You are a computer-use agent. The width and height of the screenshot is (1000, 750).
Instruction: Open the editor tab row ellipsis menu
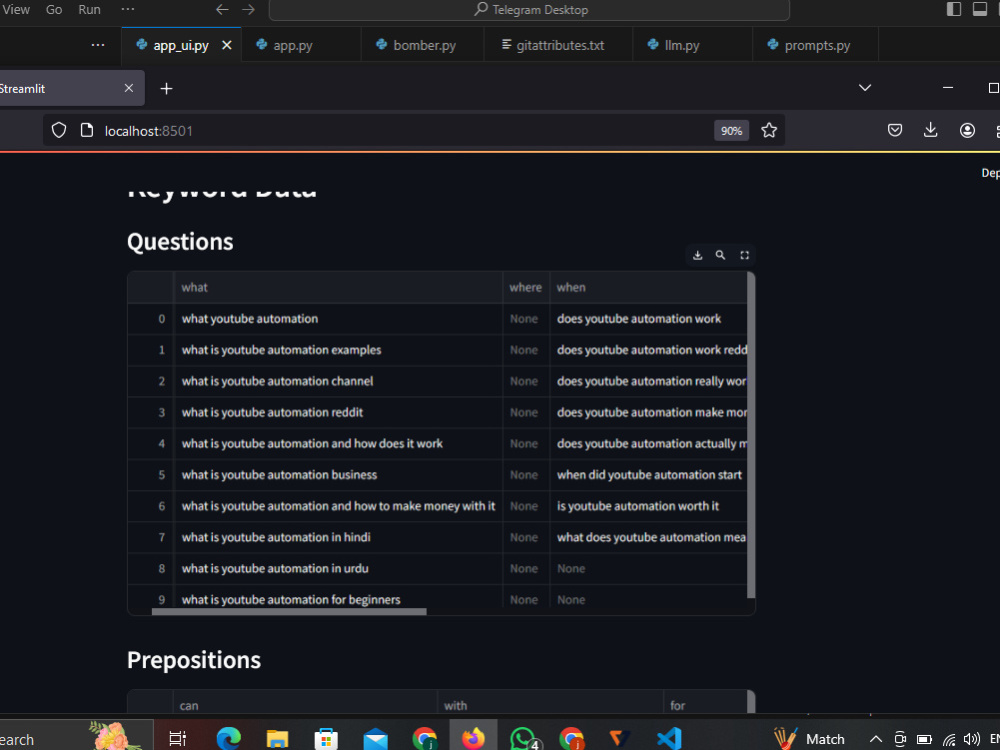[98, 45]
